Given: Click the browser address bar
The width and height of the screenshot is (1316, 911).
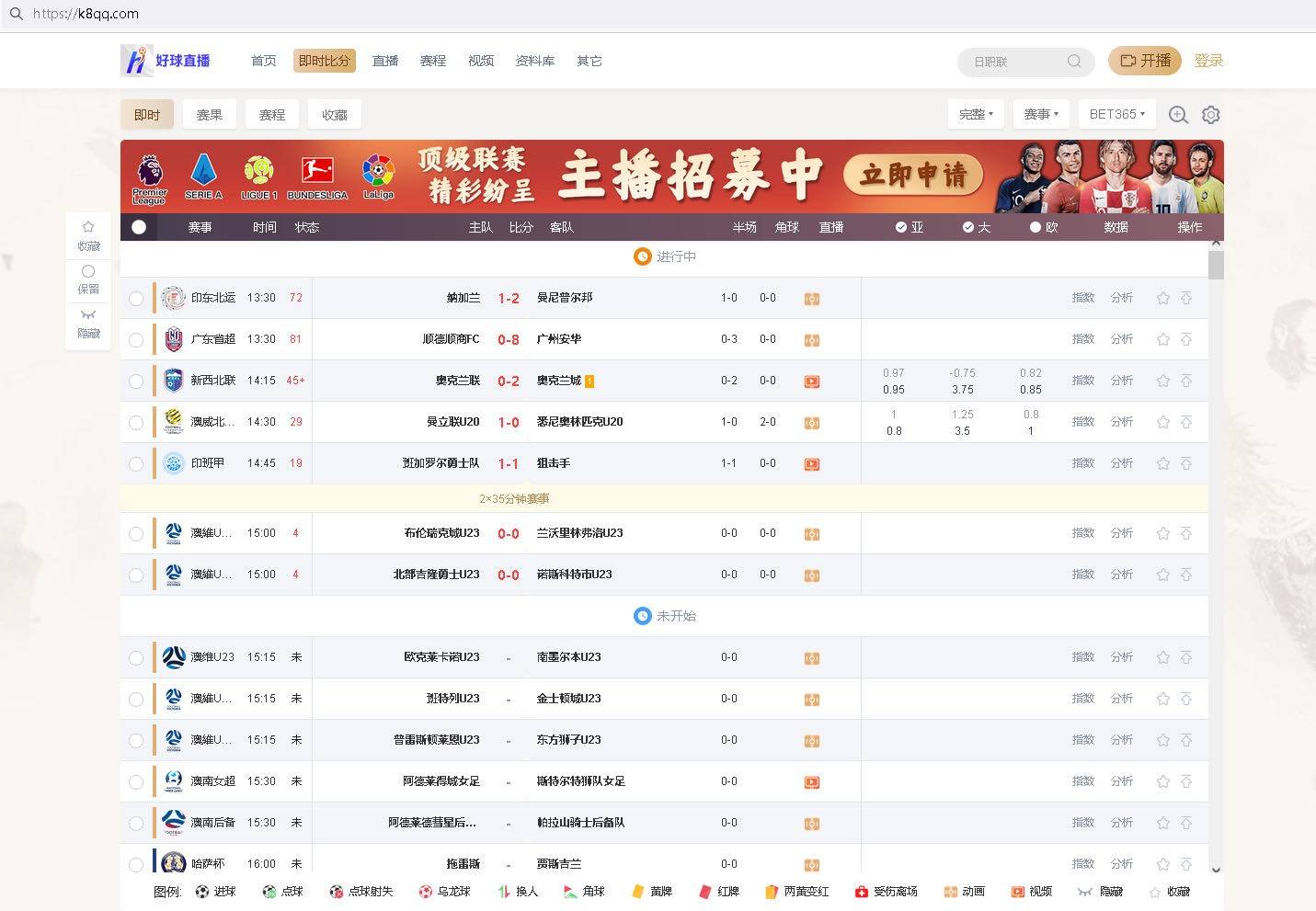Looking at the screenshot, I should click(658, 14).
